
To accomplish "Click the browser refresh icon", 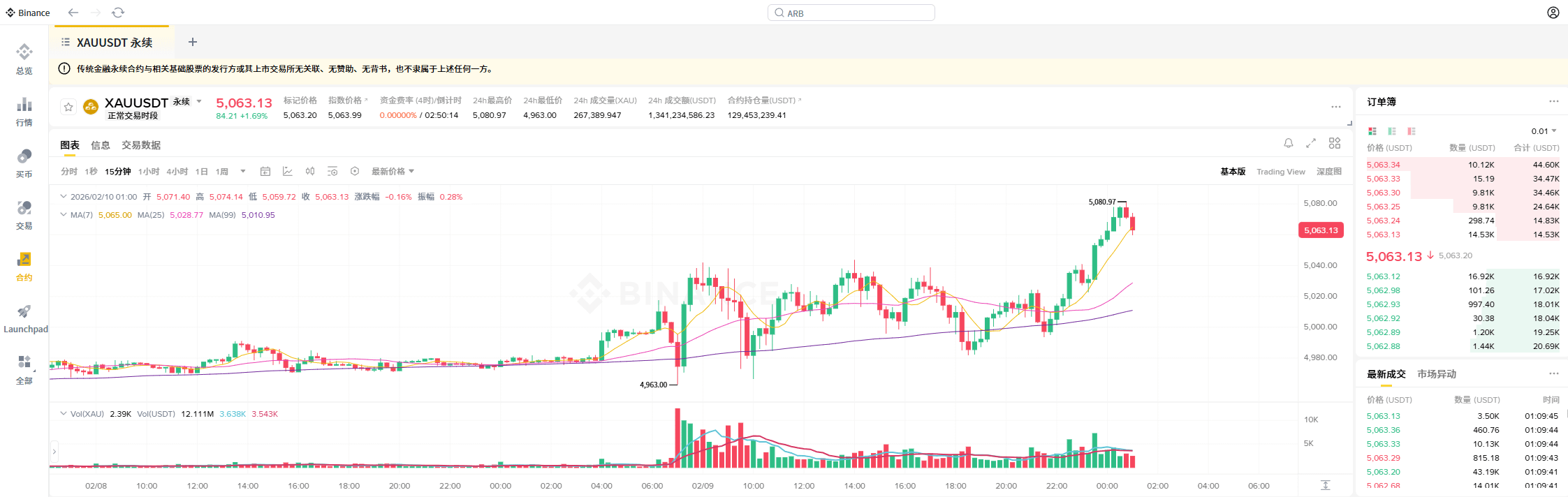I will (118, 13).
